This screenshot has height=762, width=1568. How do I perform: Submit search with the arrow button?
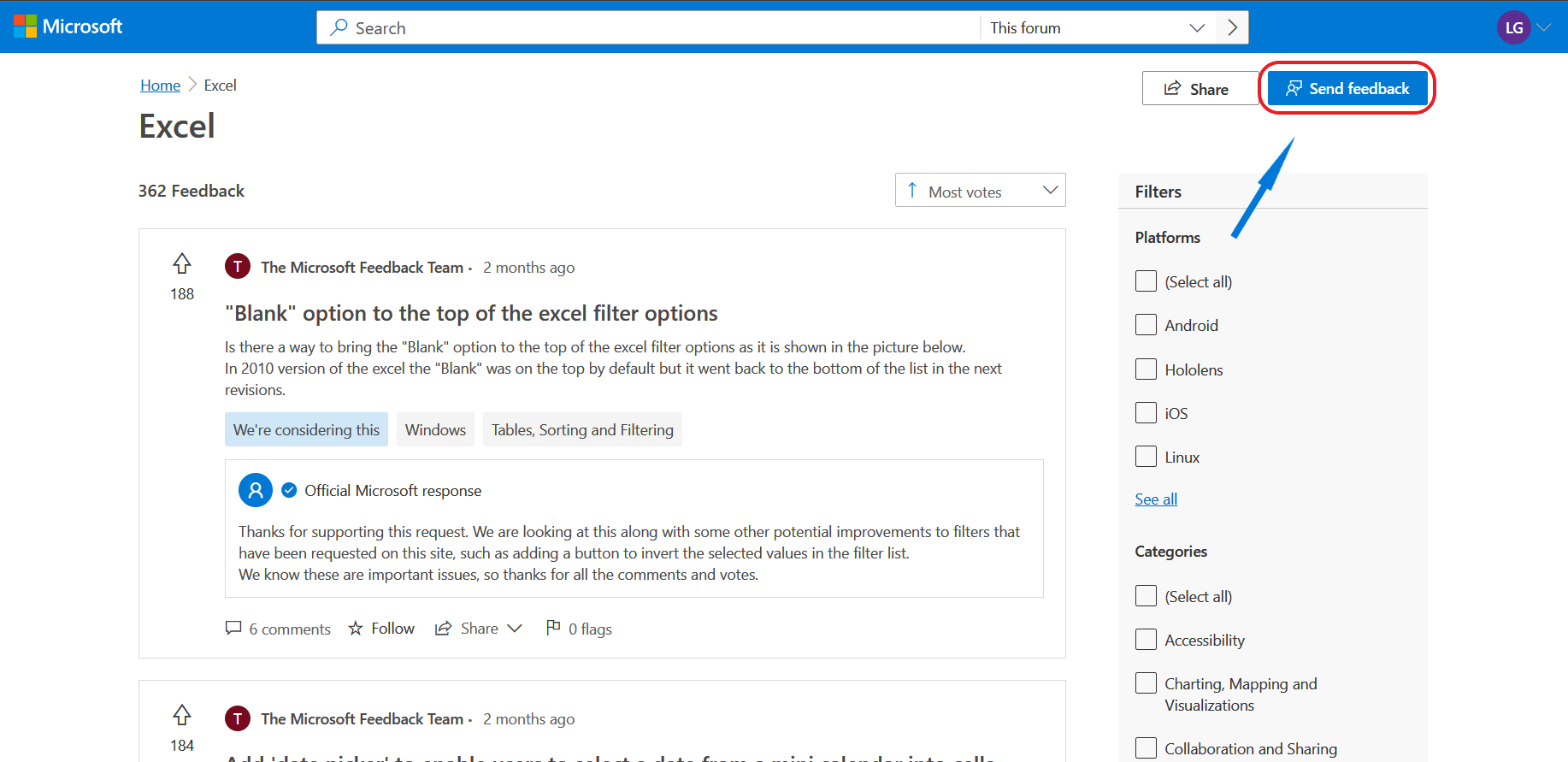click(x=1232, y=27)
